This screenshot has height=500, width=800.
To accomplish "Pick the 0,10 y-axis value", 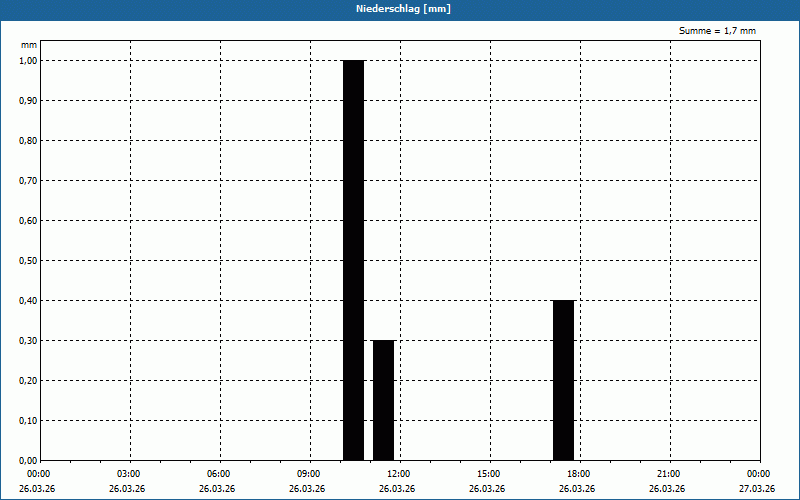I will (28, 420).
